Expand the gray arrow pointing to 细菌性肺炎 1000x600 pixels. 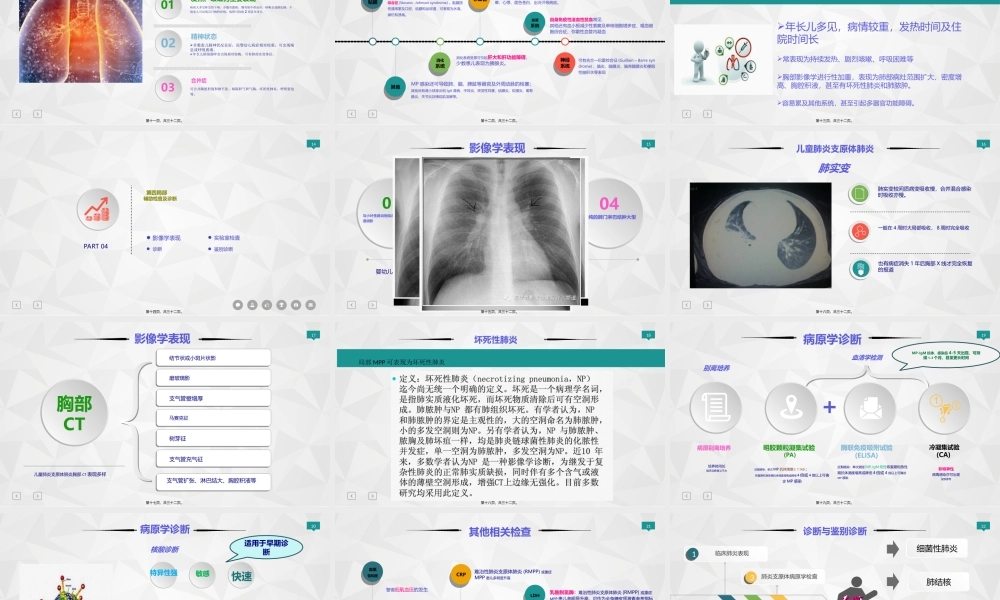click(x=892, y=549)
